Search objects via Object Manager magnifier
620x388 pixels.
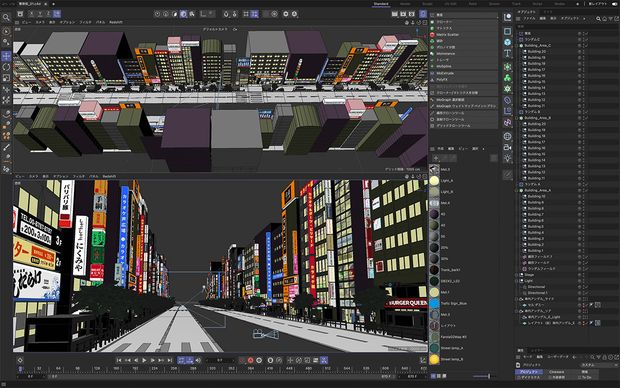(598, 19)
